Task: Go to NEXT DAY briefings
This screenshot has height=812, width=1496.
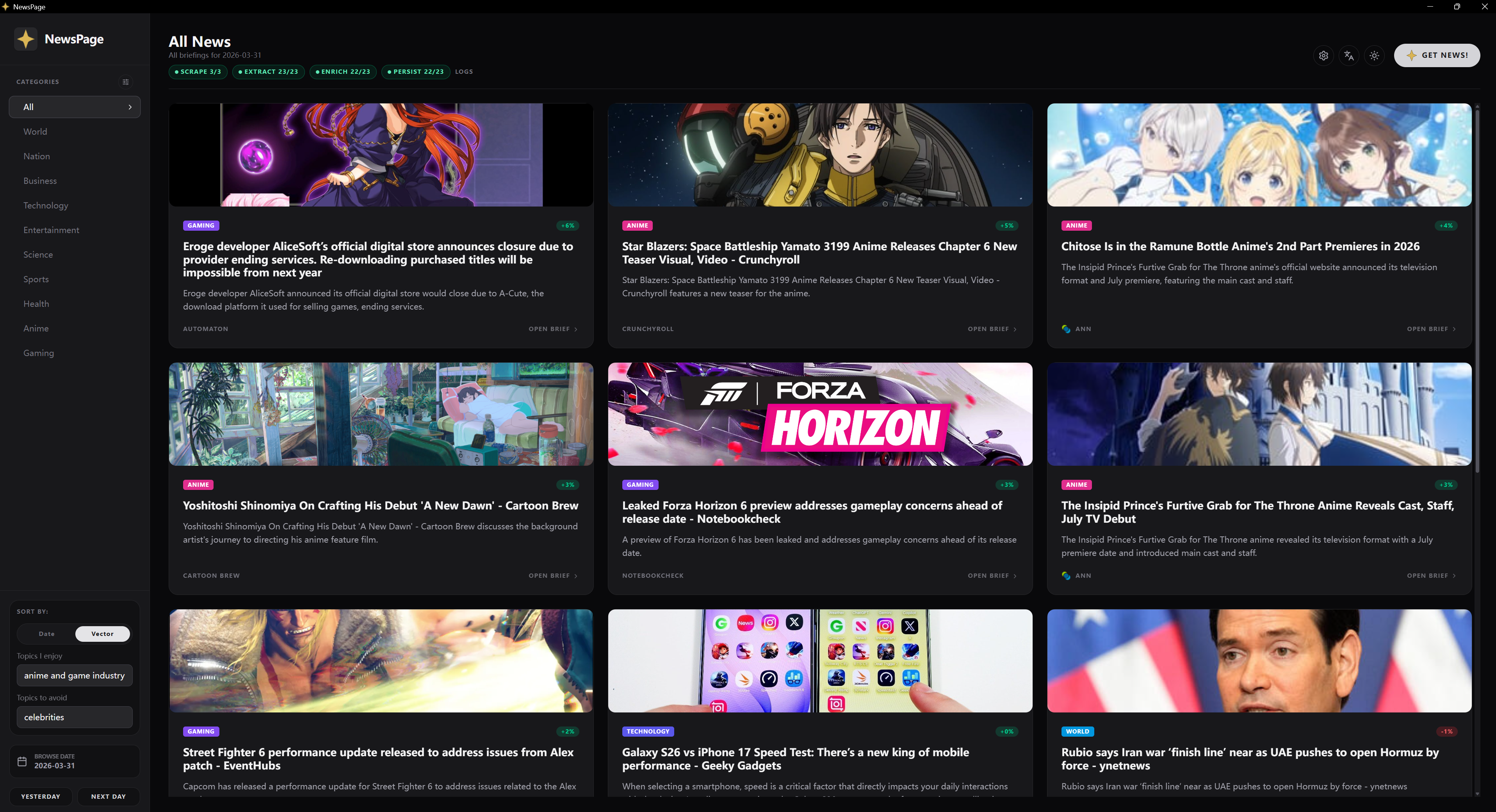Action: (x=109, y=796)
